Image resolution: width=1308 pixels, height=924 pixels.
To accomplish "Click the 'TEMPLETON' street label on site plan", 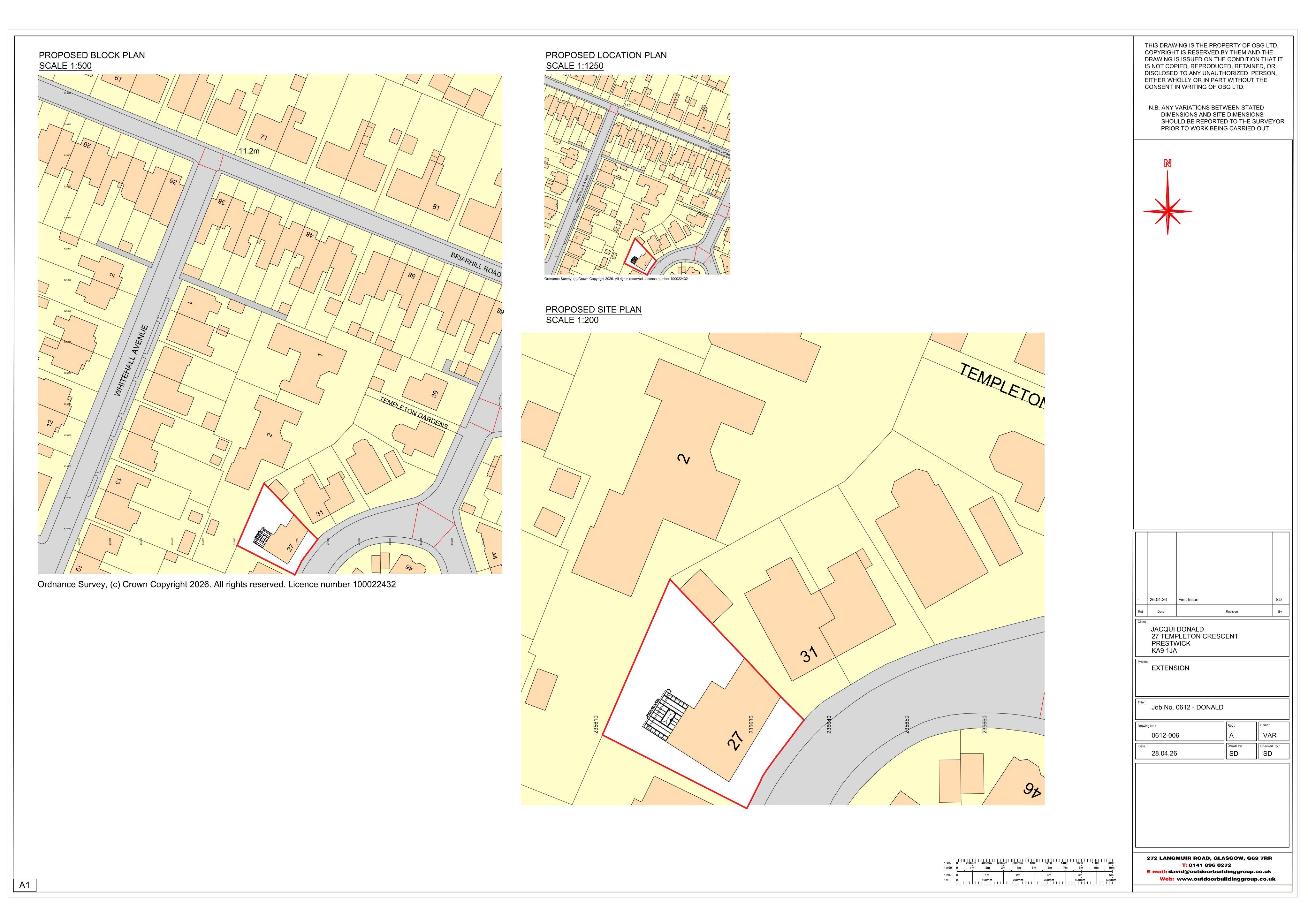I will pos(1003,386).
